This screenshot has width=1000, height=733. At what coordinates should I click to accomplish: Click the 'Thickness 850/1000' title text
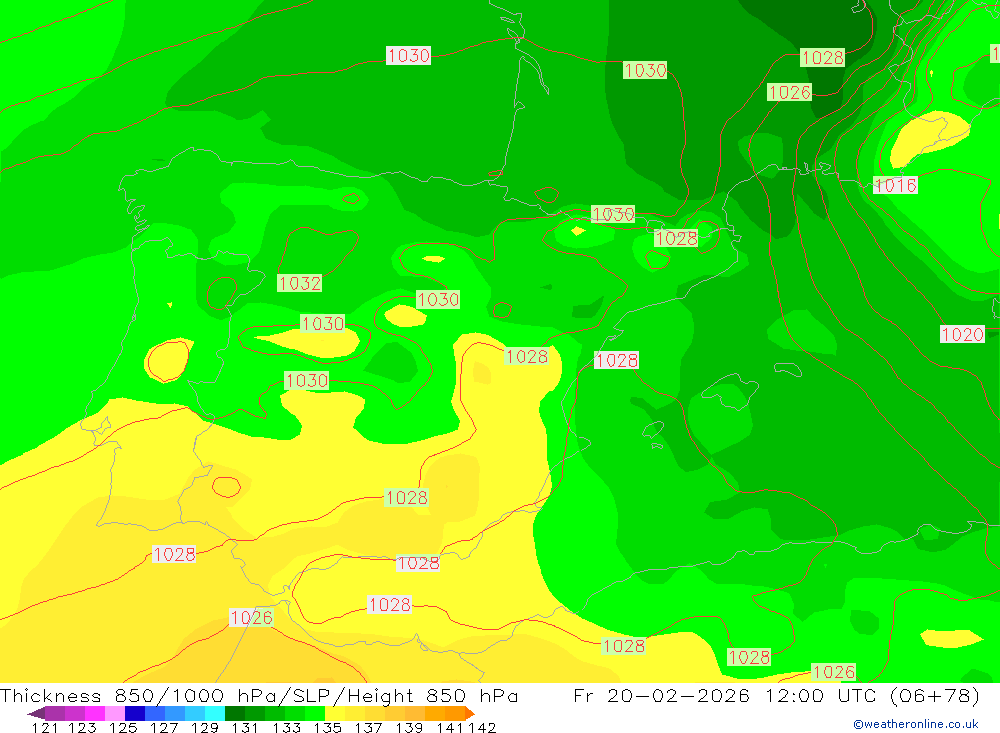click(112, 695)
